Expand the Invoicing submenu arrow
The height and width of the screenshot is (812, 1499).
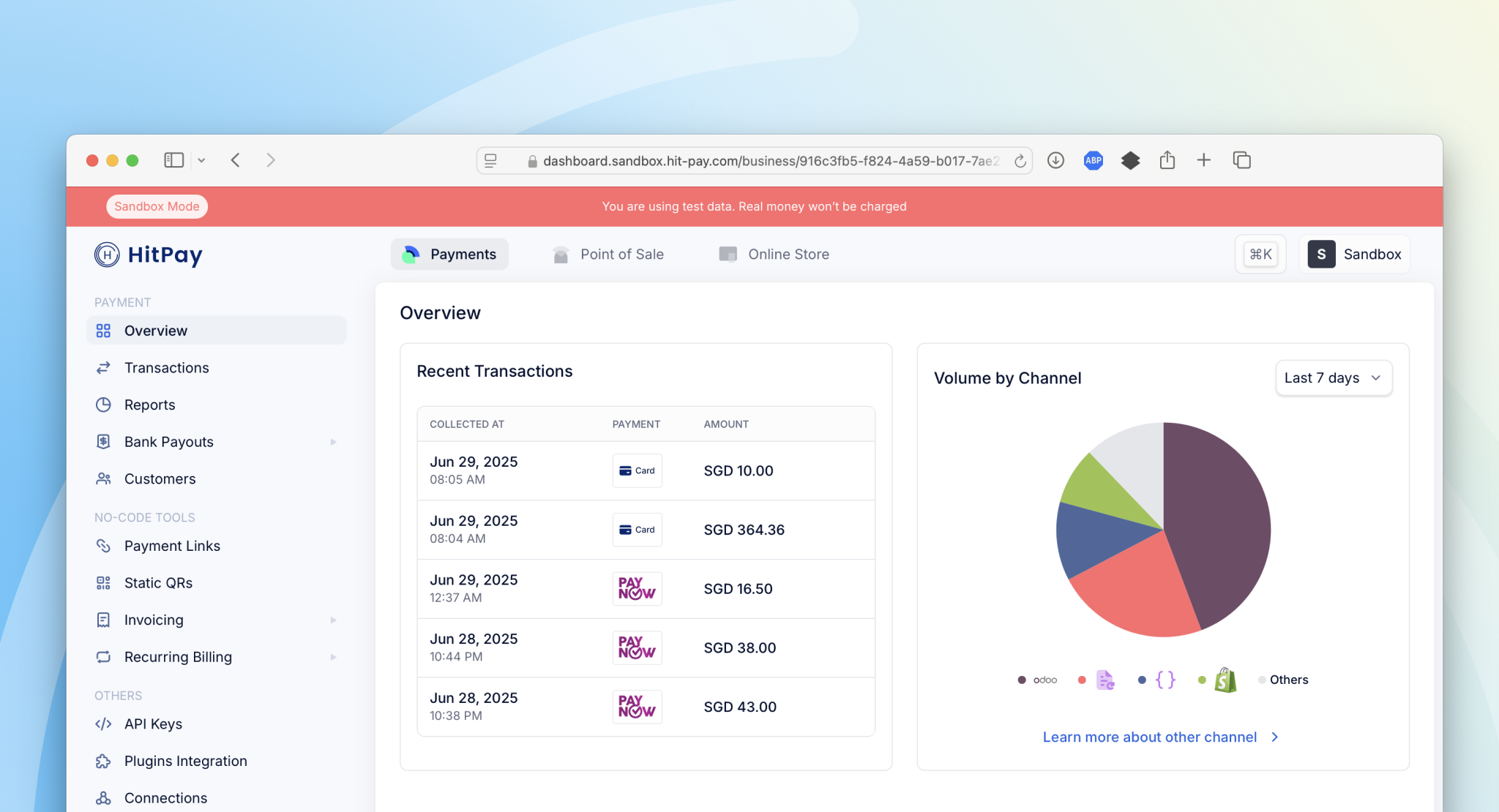[334, 620]
